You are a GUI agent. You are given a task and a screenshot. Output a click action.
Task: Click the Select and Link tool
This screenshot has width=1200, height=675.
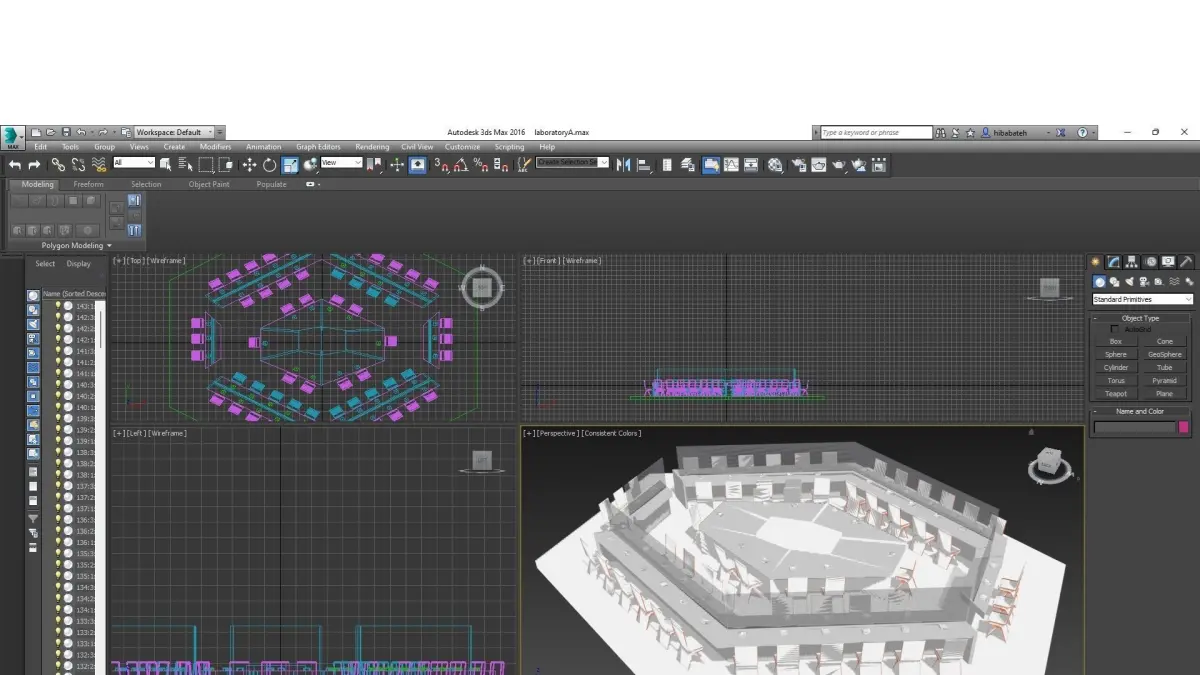click(58, 165)
